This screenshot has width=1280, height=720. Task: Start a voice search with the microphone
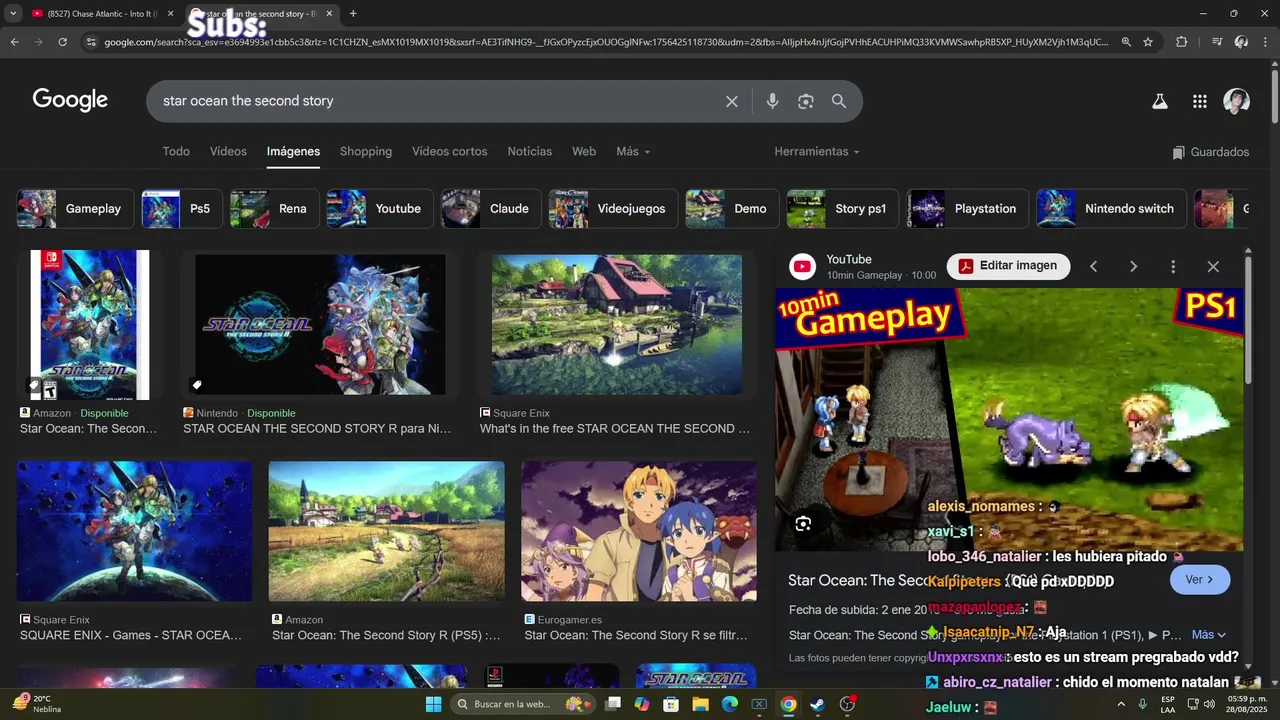click(x=772, y=101)
